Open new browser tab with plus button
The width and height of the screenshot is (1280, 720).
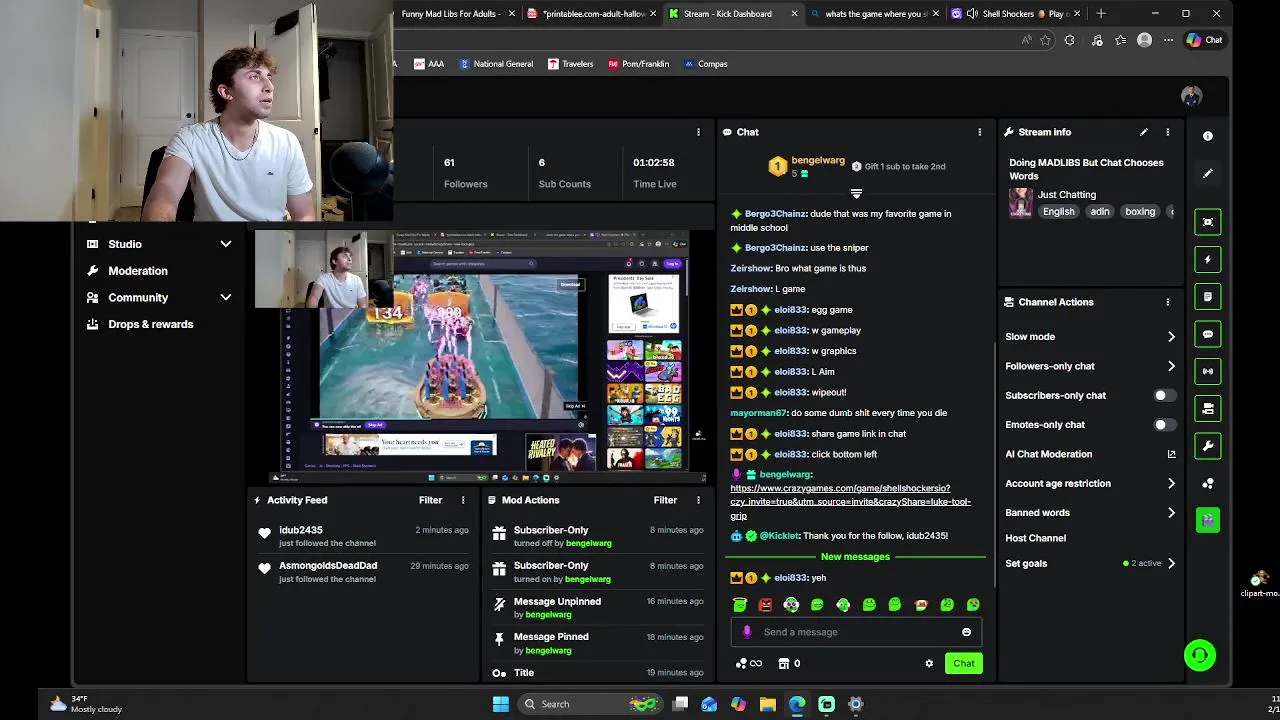(1101, 14)
